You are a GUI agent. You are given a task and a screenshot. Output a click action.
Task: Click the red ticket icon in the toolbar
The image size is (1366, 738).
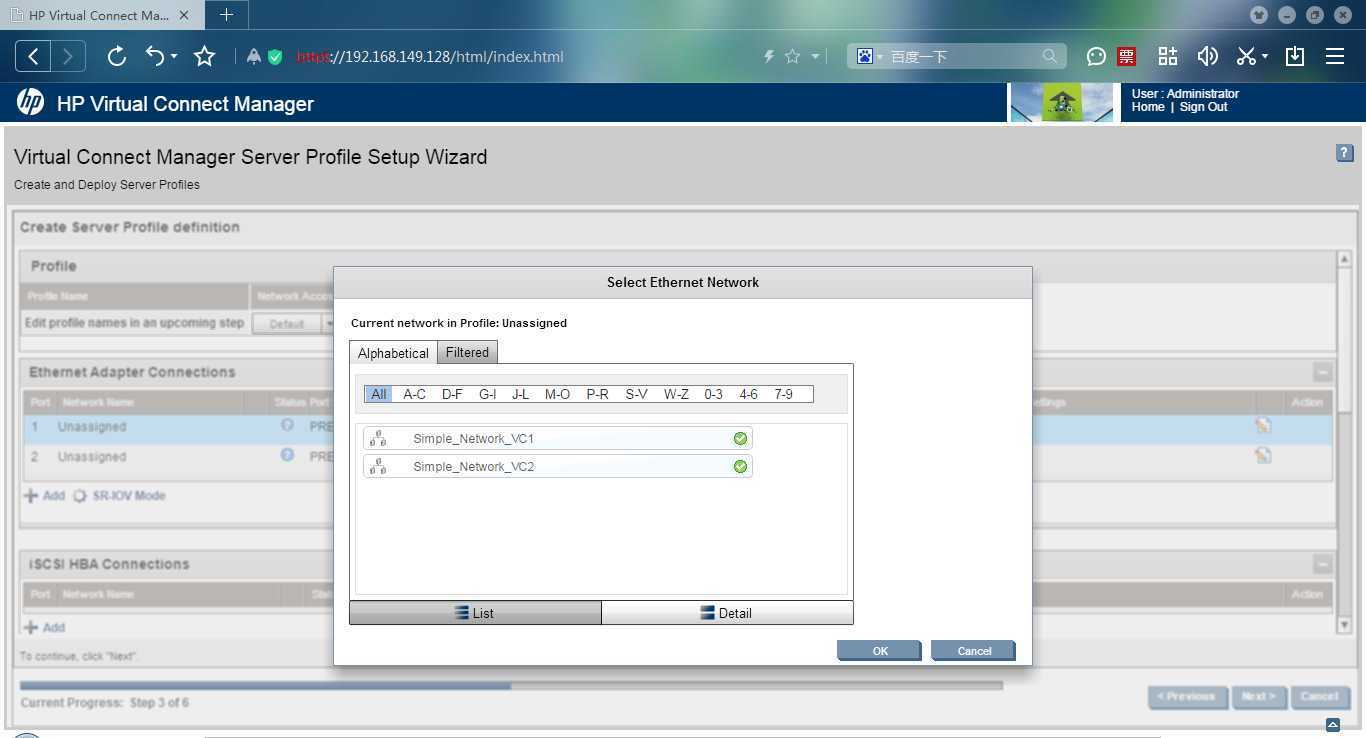1127,57
